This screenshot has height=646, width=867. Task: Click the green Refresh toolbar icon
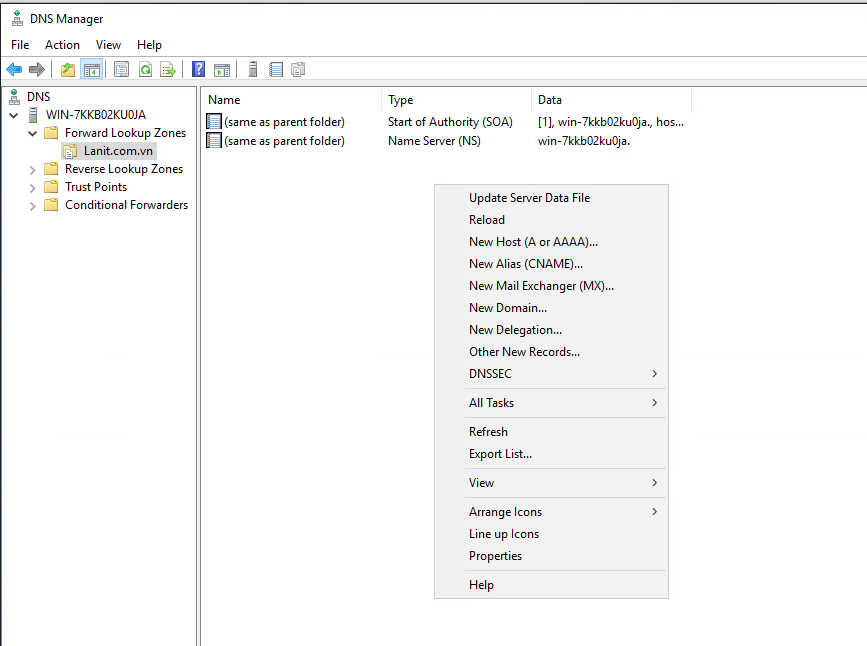coord(145,70)
